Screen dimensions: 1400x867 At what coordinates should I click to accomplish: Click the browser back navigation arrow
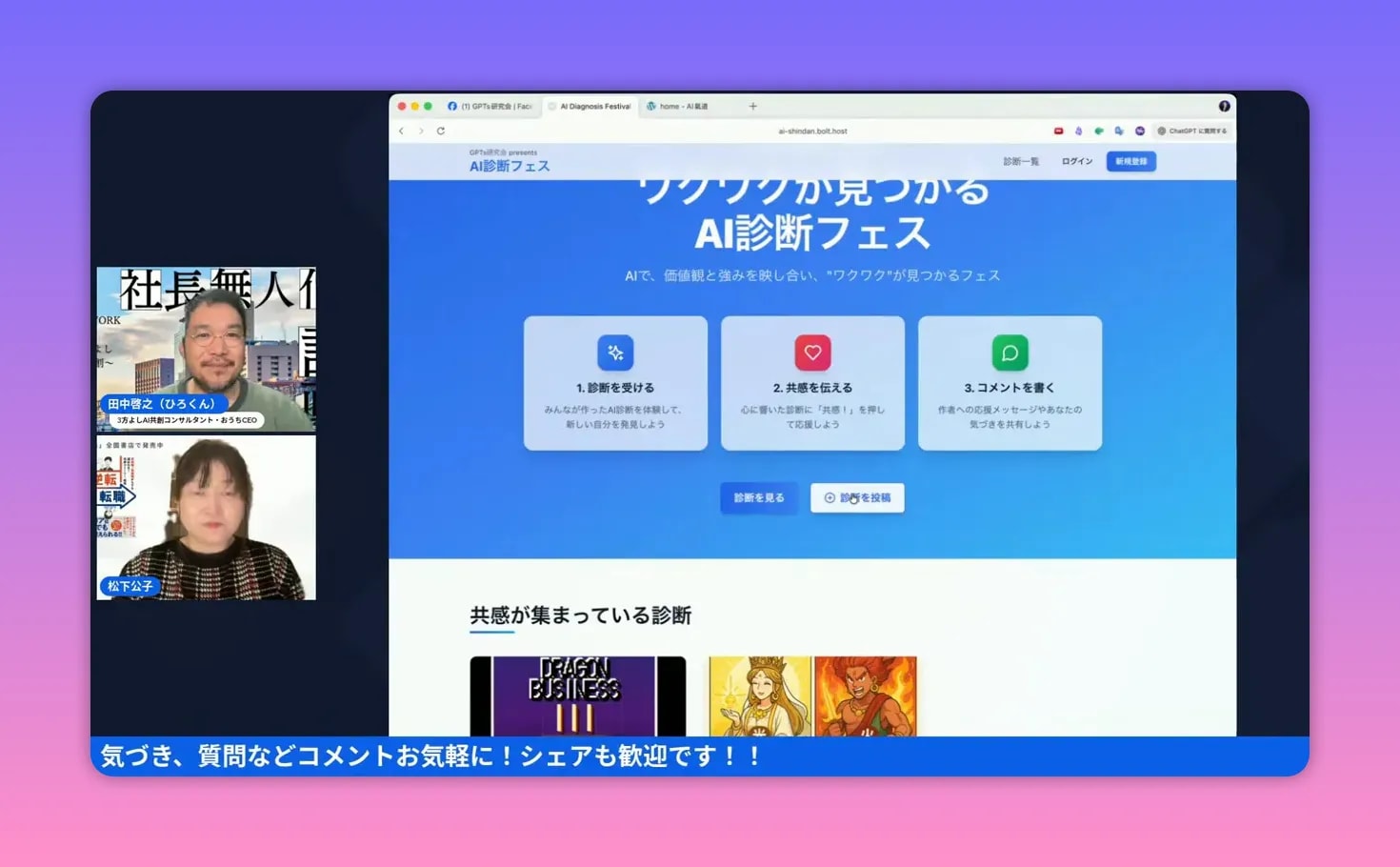(x=401, y=131)
